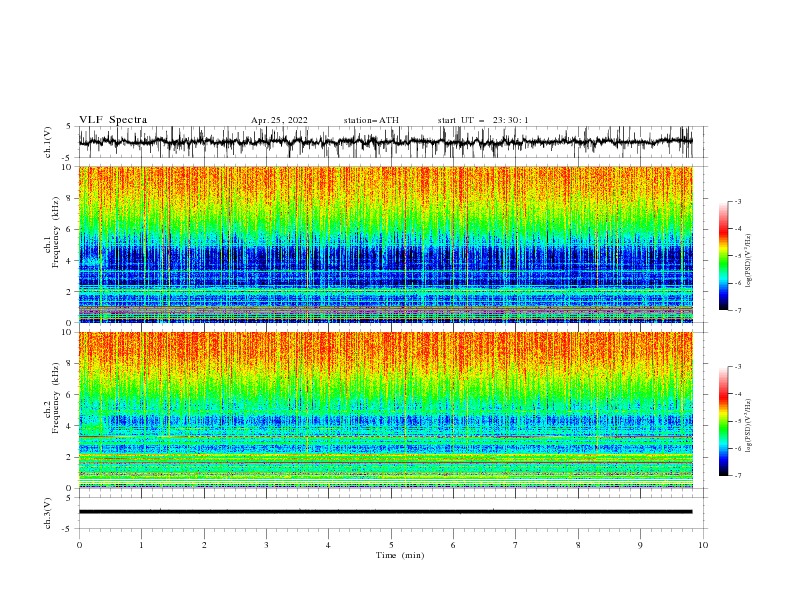Click the ch.2 spectrogram panel

(386, 410)
